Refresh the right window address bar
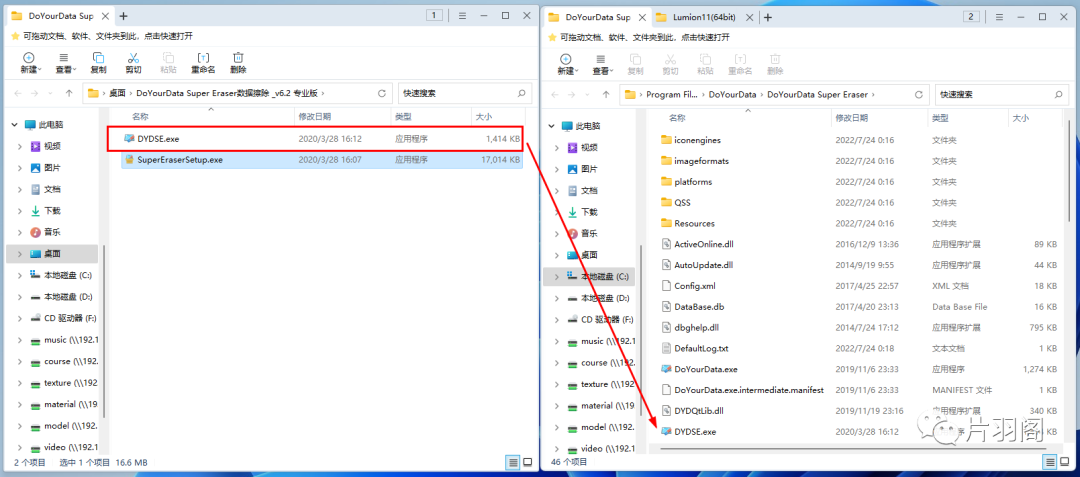Viewport: 1080px width, 477px height. pos(918,94)
